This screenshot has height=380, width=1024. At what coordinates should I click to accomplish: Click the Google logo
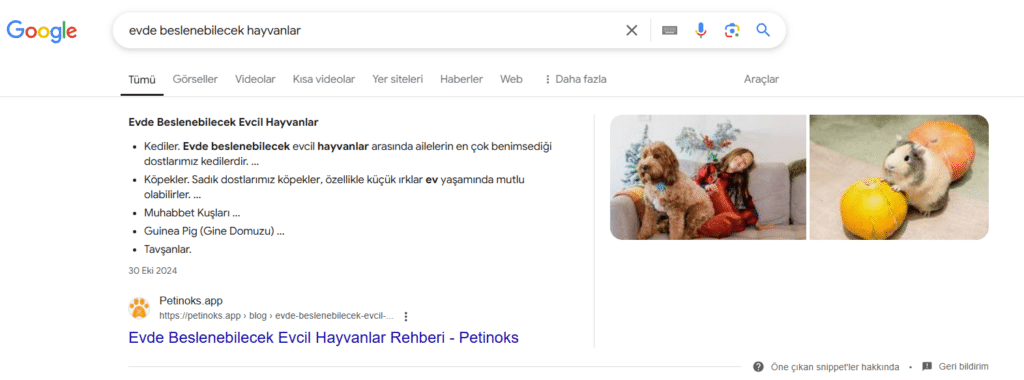coord(42,31)
